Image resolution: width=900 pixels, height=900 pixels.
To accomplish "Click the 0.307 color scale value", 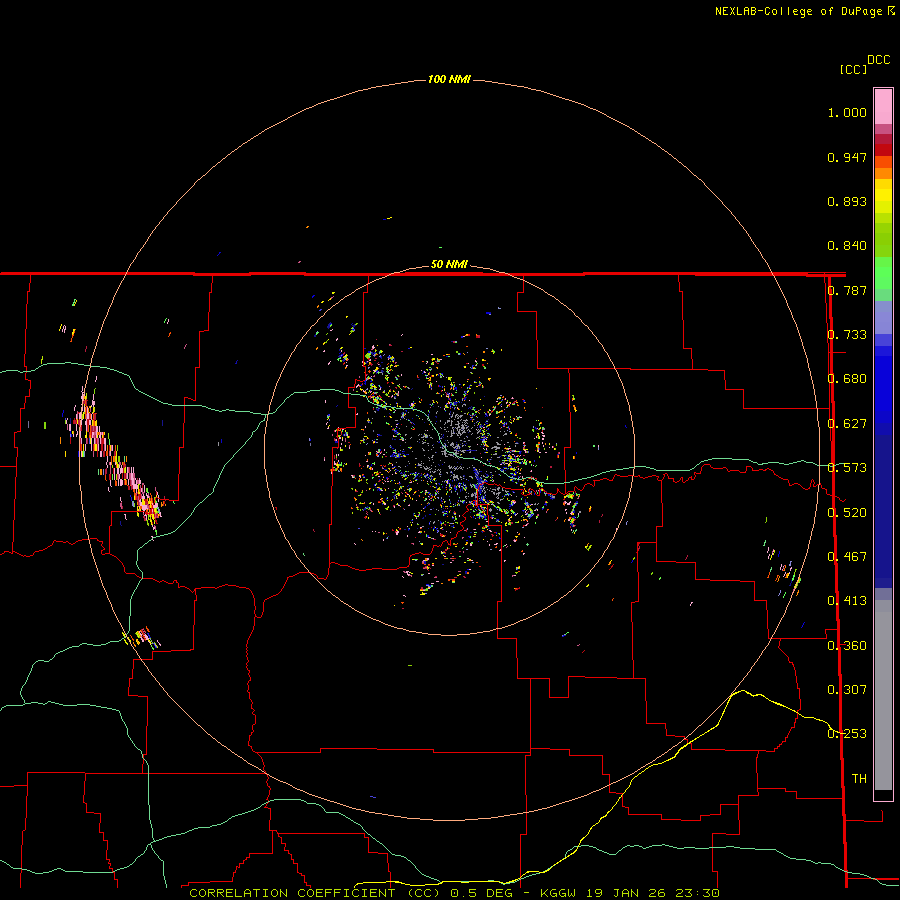I will pyautogui.click(x=847, y=690).
